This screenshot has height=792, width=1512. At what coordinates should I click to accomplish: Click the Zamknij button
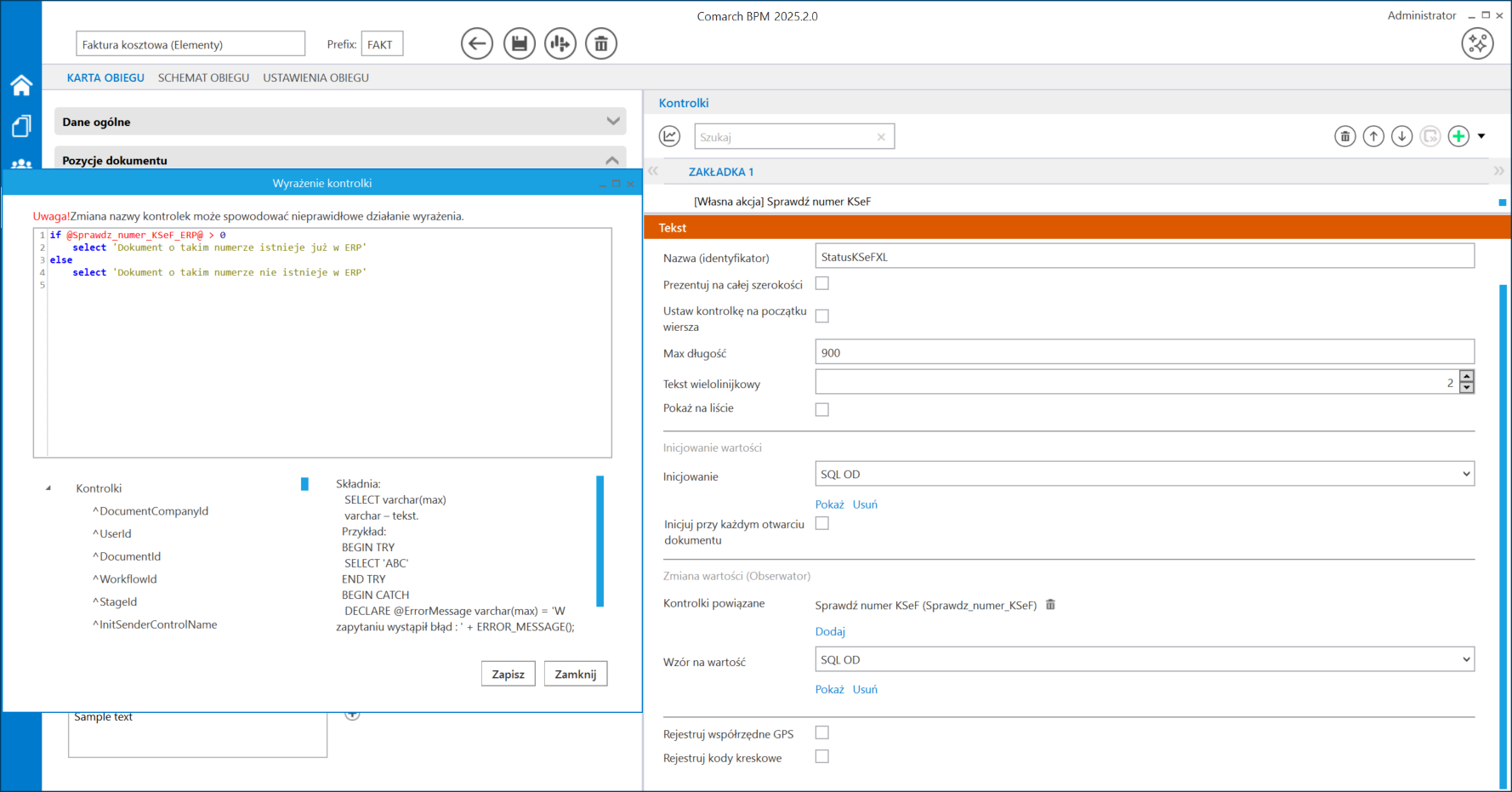pyautogui.click(x=576, y=674)
